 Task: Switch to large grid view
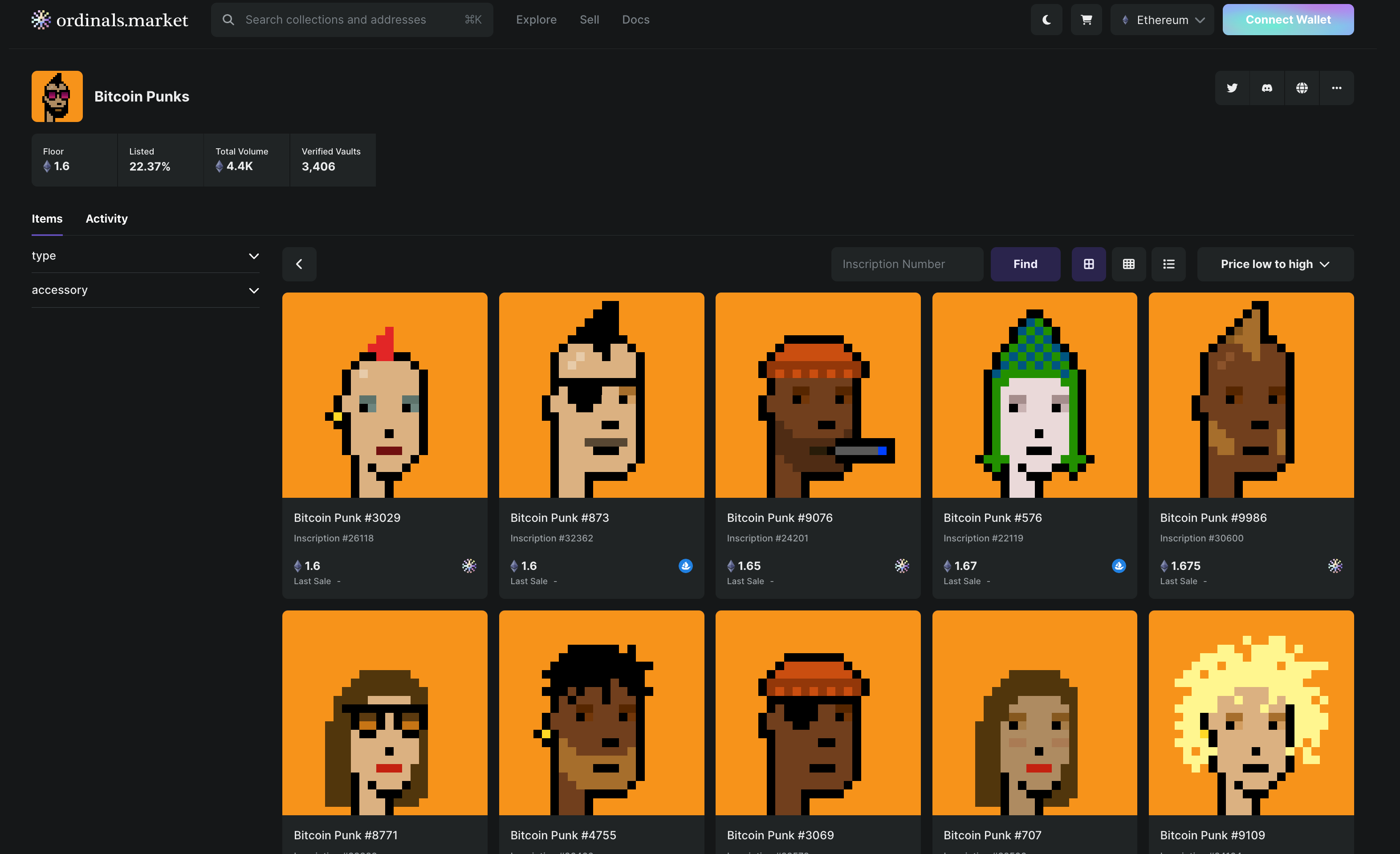[1089, 264]
